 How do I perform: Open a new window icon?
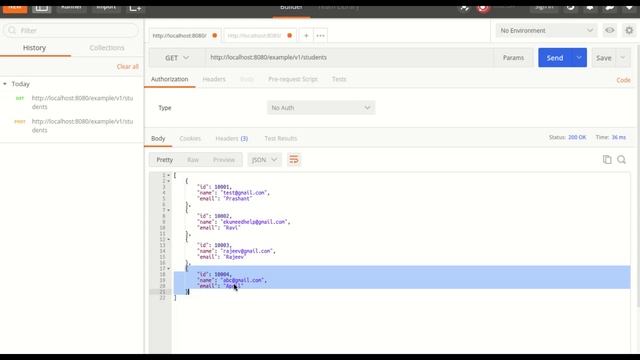click(135, 8)
